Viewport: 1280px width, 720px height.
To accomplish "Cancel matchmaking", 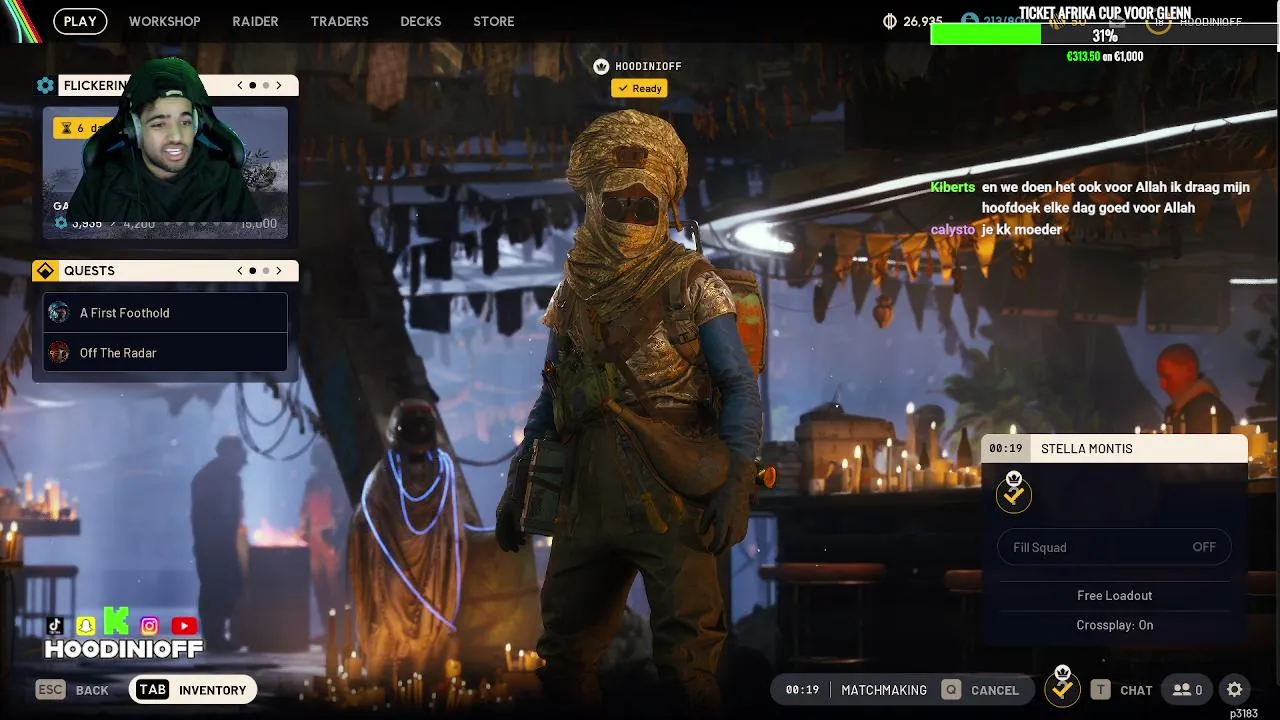I will (995, 690).
